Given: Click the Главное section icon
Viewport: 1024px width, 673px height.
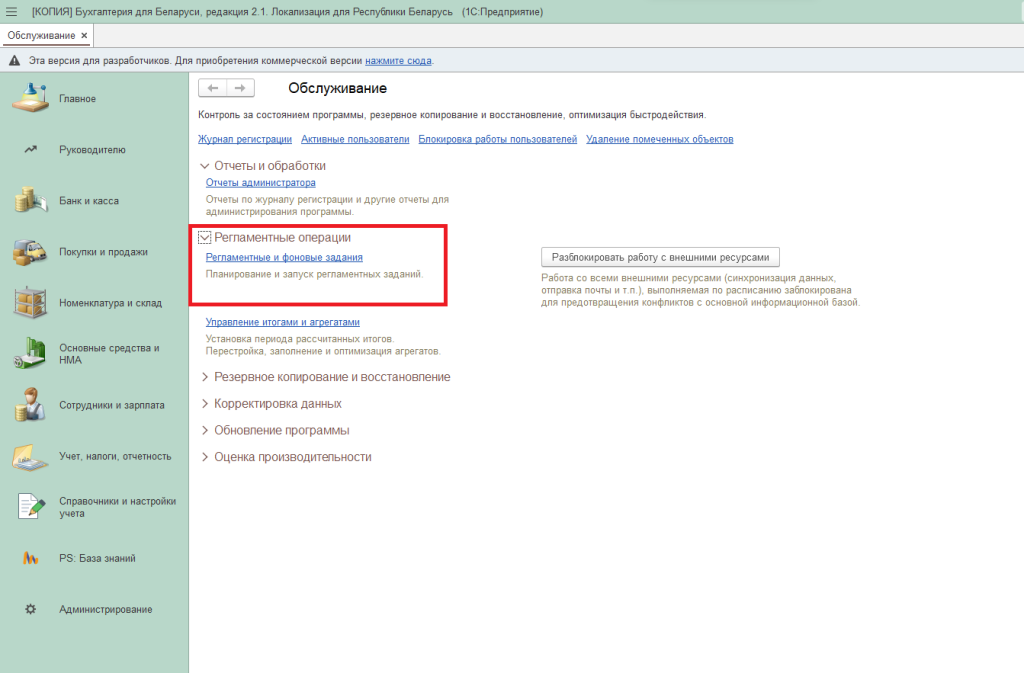Looking at the screenshot, I should pos(31,98).
